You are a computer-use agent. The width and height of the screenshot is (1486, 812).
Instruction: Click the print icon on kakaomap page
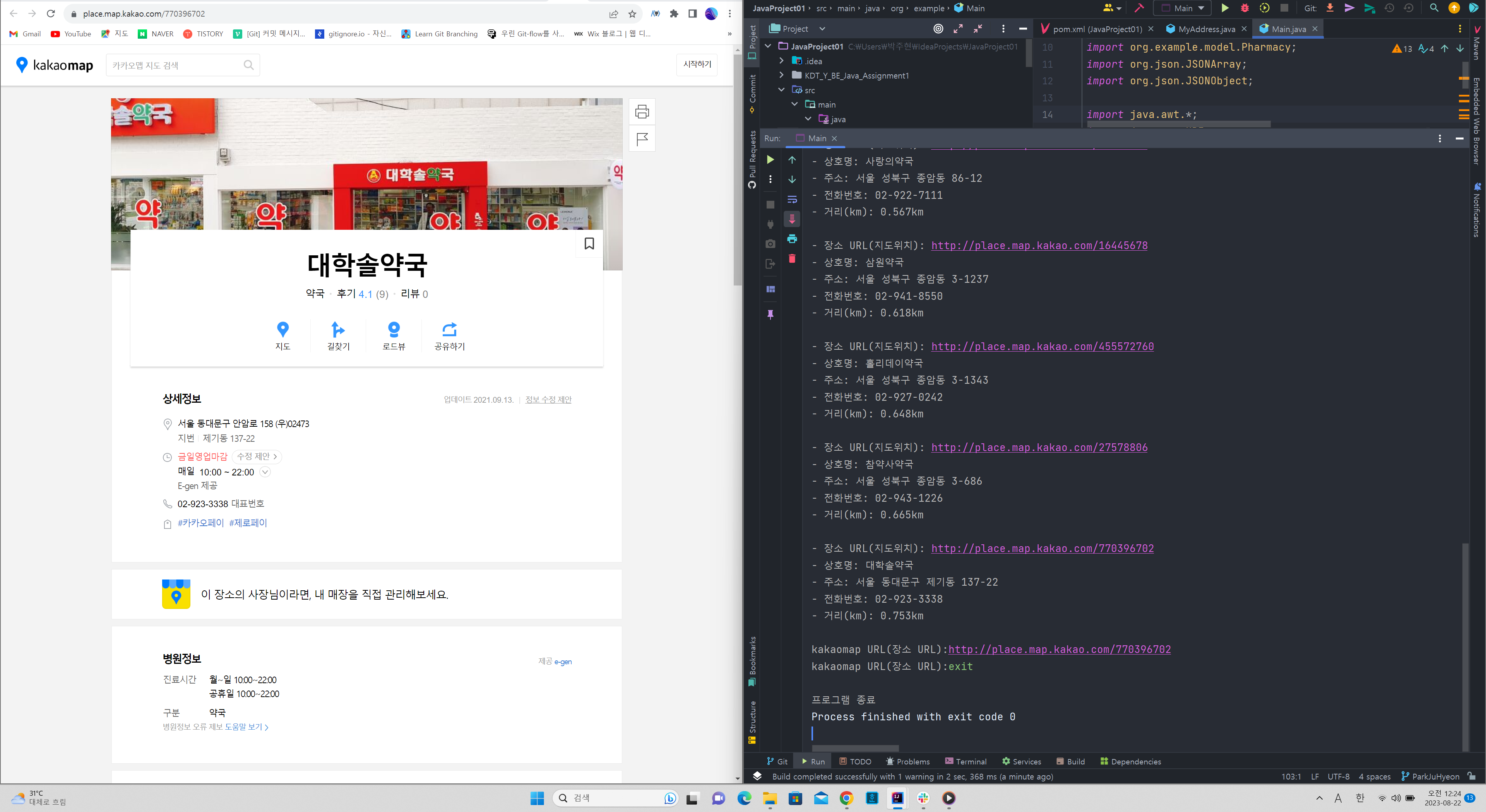tap(642, 112)
